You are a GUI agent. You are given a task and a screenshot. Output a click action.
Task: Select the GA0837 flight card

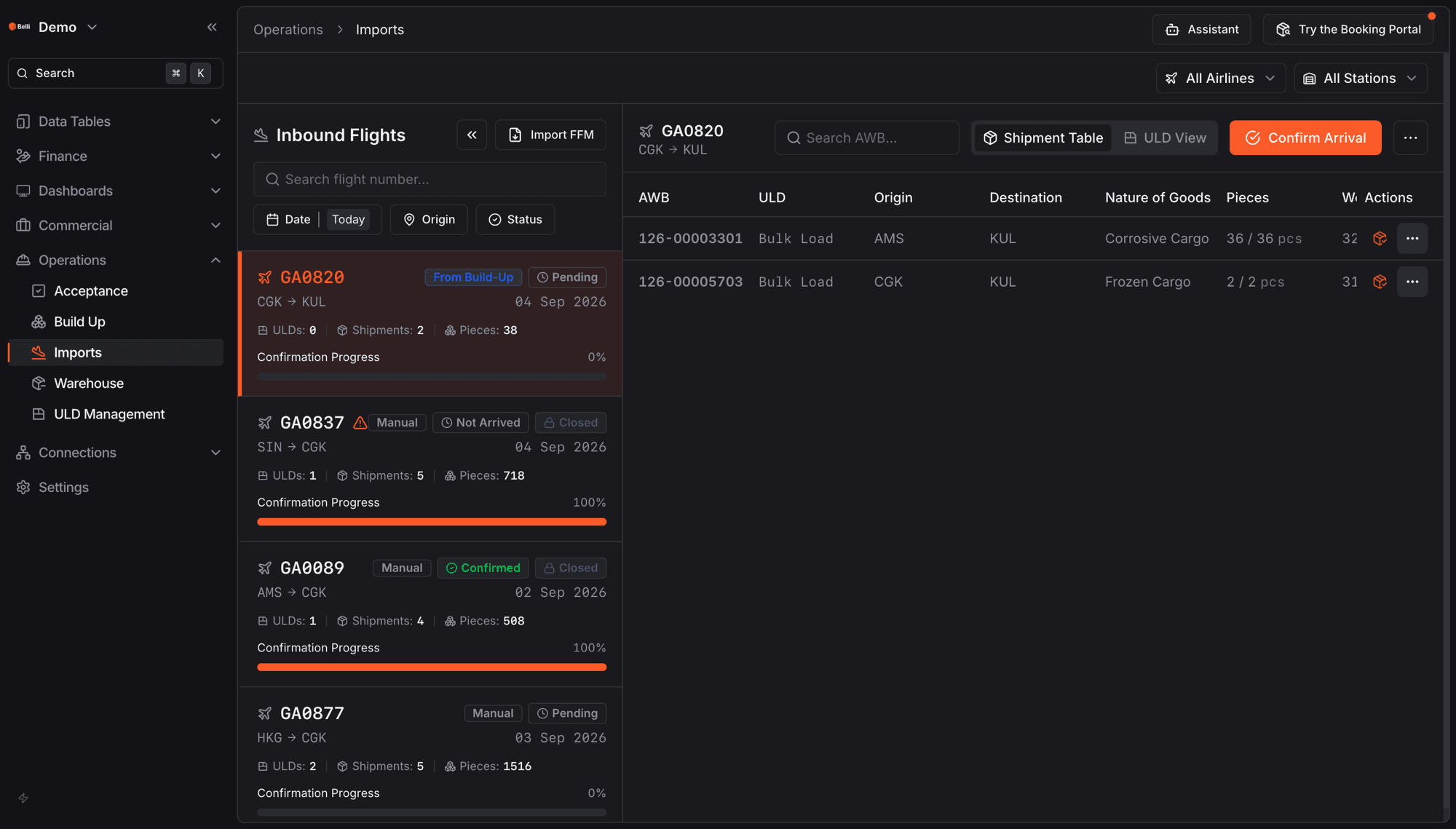pos(430,469)
